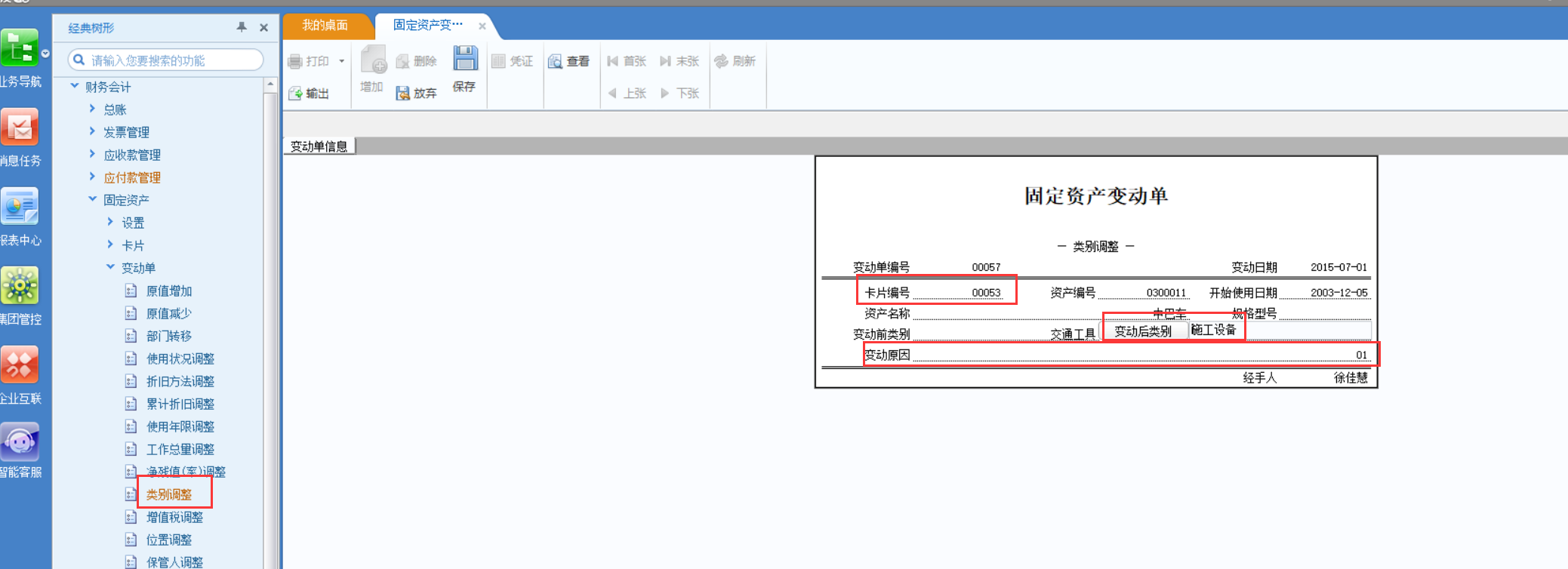Screen dimensions: 1568x569
Task: Open the 打印 dropdown arrow
Action: point(342,61)
